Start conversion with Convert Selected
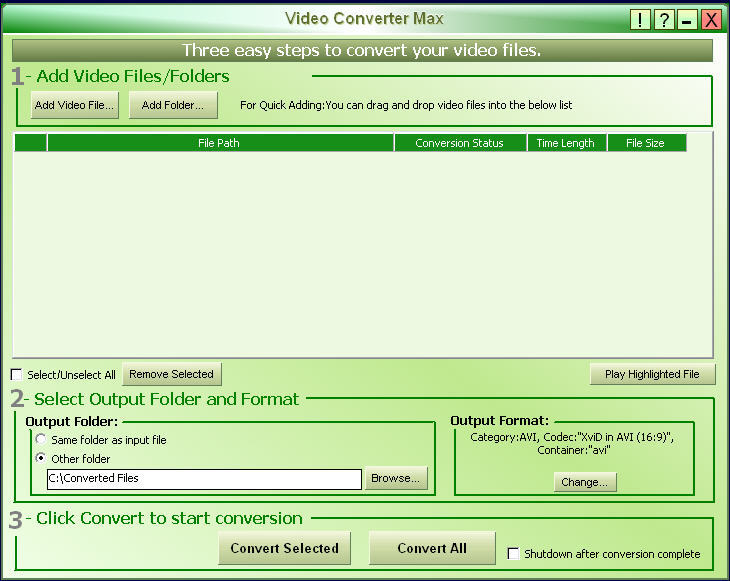 click(284, 548)
